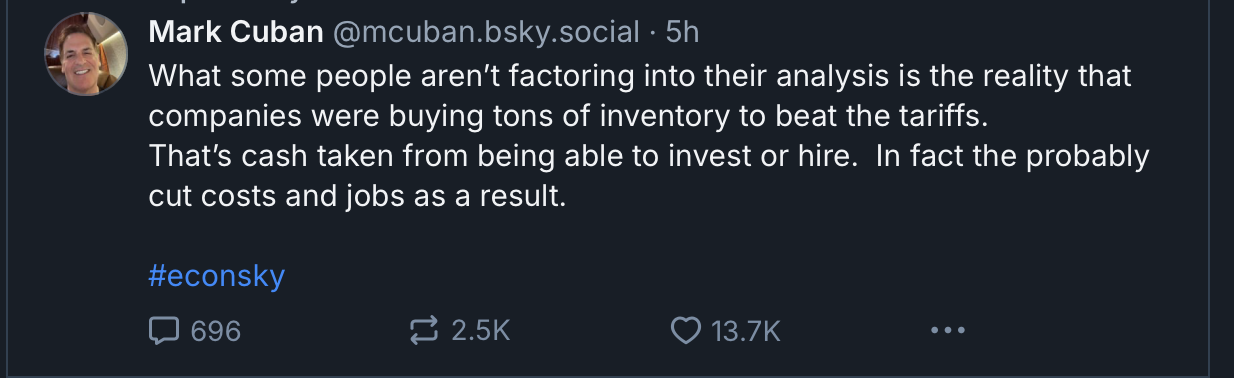
Task: Click the text "cut costs and jobs as a result."
Action: [x=358, y=197]
